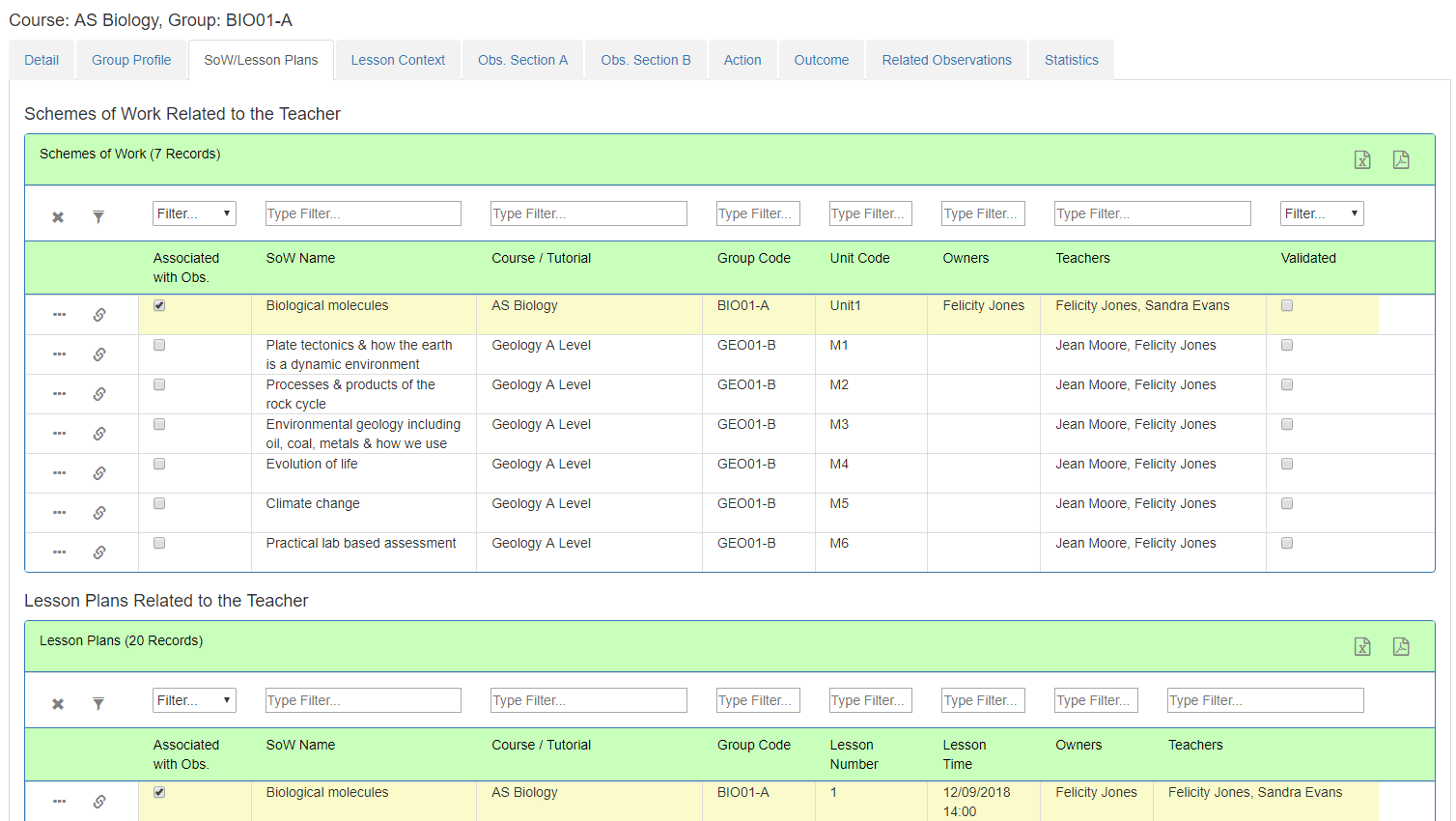
Task: Export Lesson Plans to PDF
Action: pos(1401,647)
